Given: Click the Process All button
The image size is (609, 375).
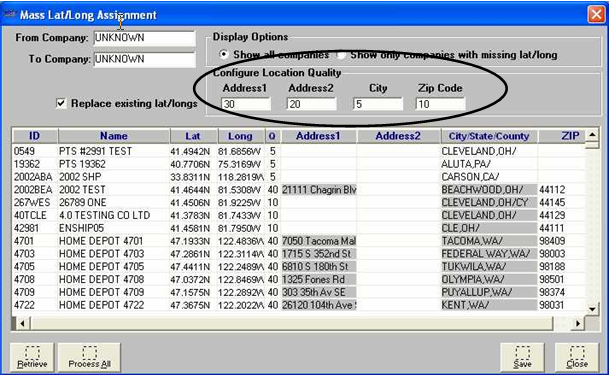Looking at the screenshot, I should tap(89, 358).
